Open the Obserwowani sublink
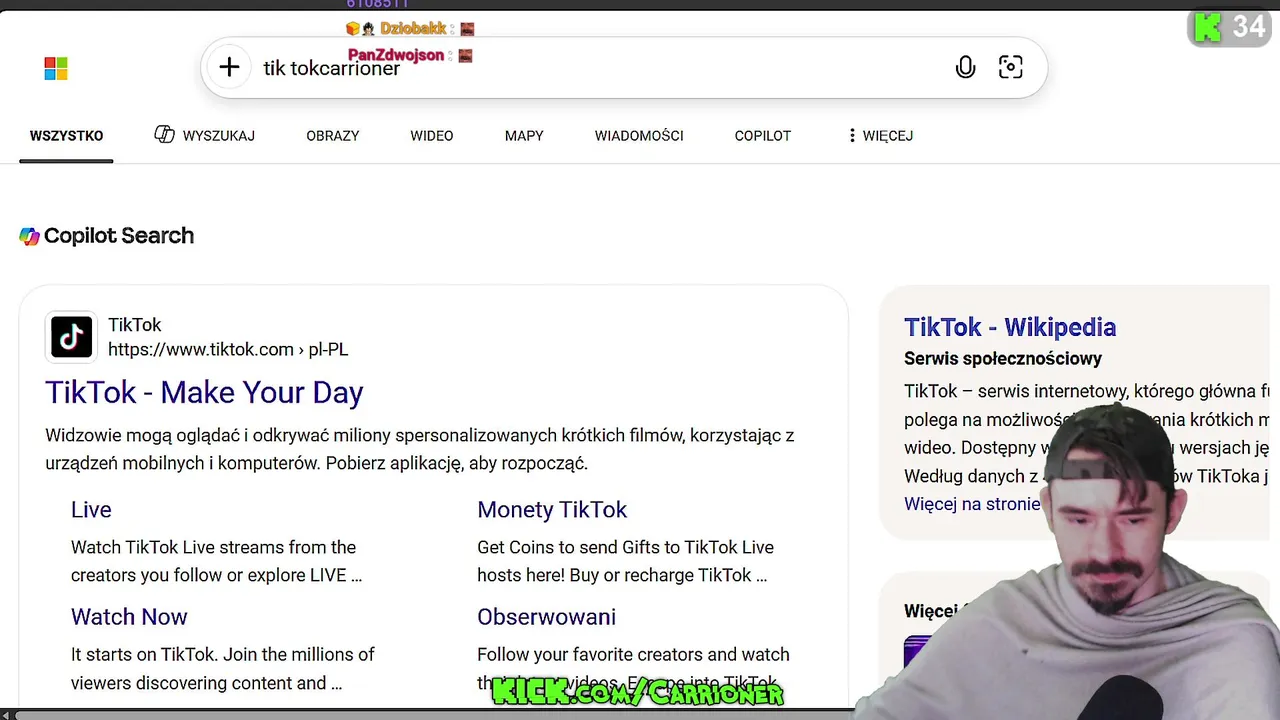 [546, 617]
